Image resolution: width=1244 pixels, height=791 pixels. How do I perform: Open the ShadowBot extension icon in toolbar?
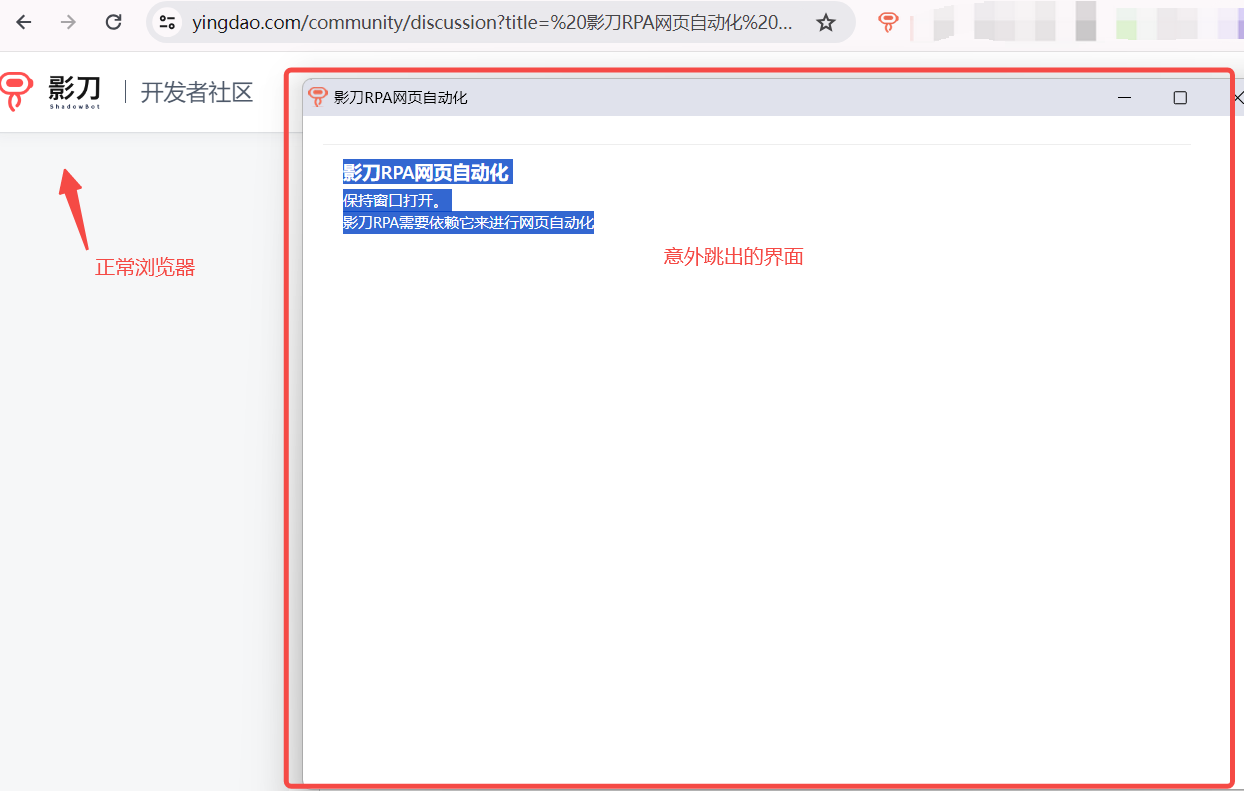(x=888, y=22)
